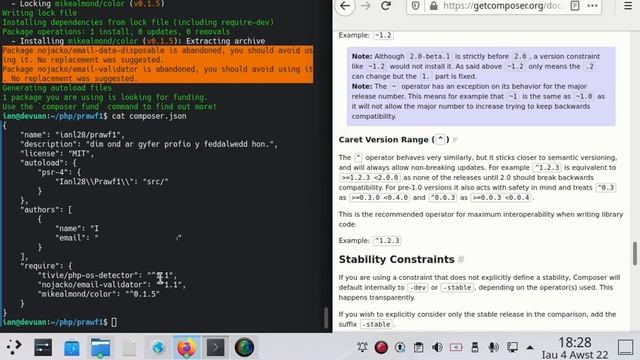Toggle Firefox reader view icon

click(575, 6)
